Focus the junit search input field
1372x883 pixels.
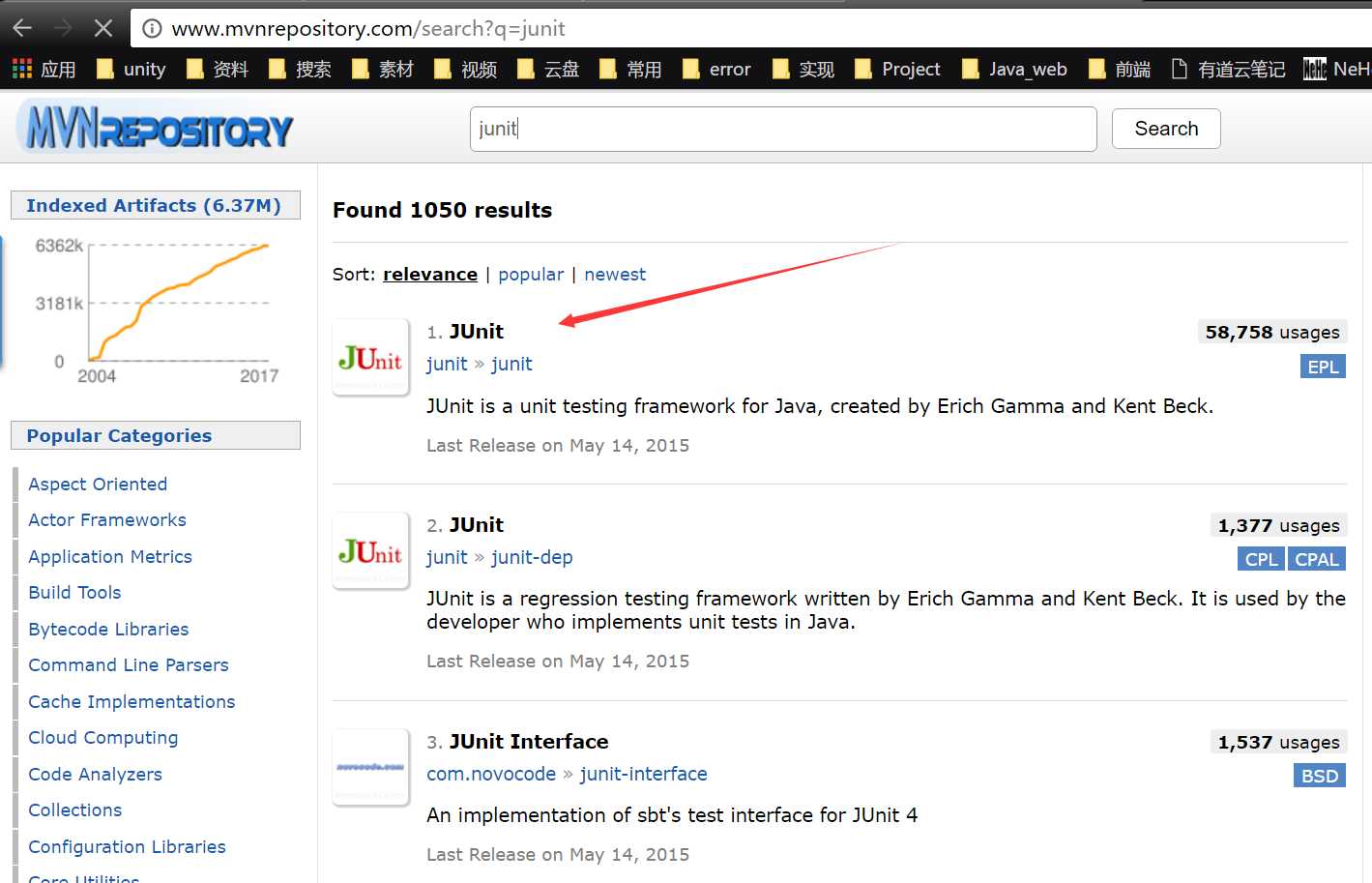[x=783, y=129]
